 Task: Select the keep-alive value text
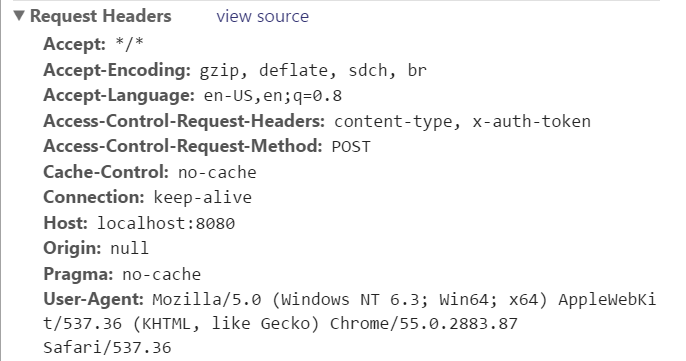pyautogui.click(x=203, y=198)
